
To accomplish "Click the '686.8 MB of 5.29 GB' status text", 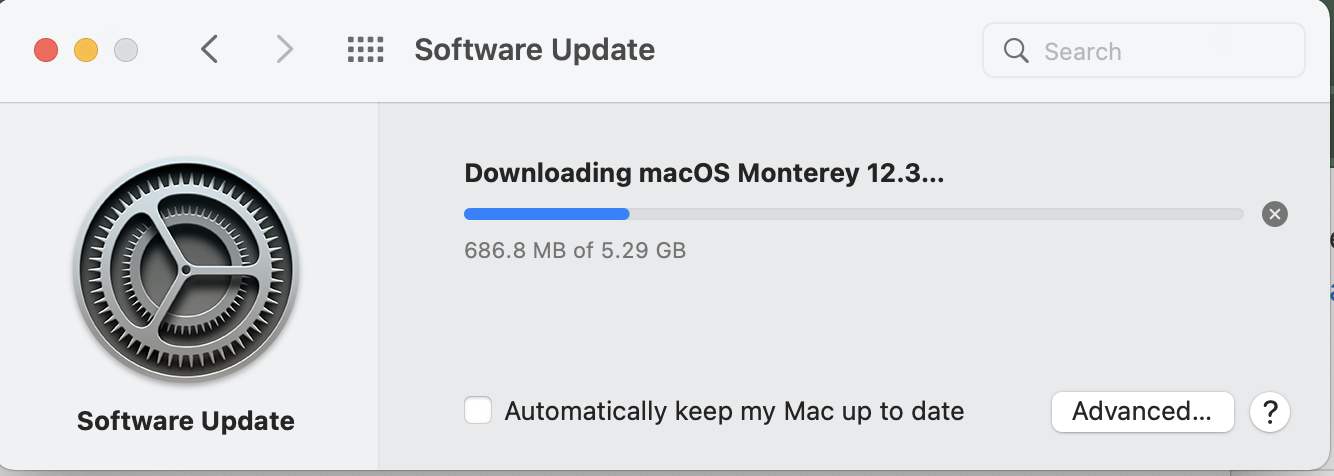I will tap(575, 250).
